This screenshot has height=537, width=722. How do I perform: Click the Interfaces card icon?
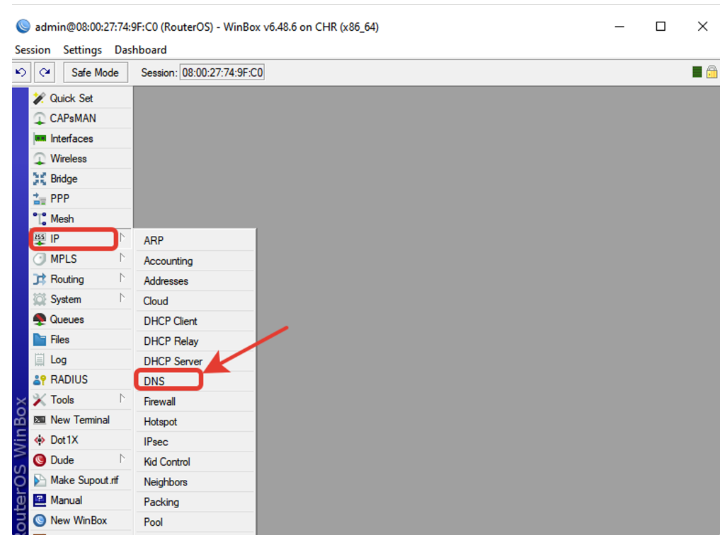coord(40,138)
